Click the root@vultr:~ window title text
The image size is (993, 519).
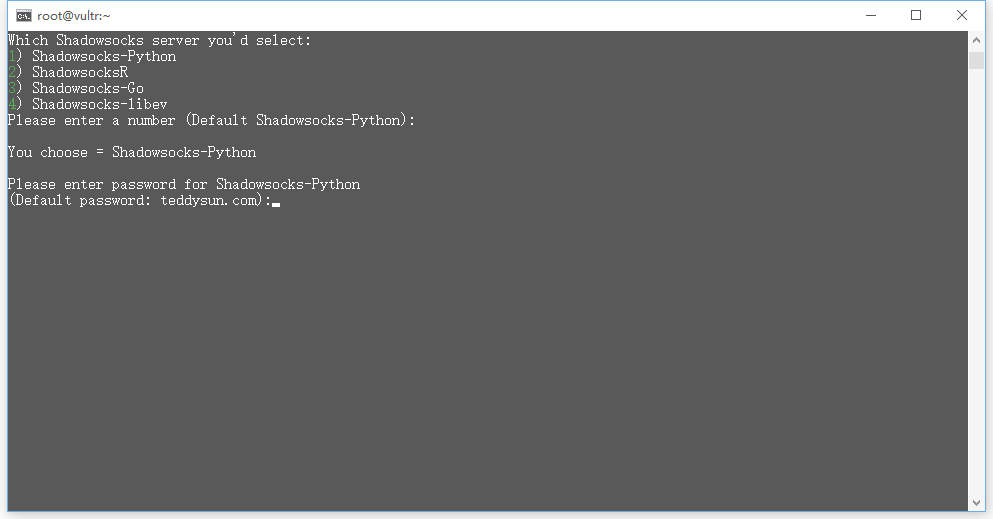[x=74, y=15]
